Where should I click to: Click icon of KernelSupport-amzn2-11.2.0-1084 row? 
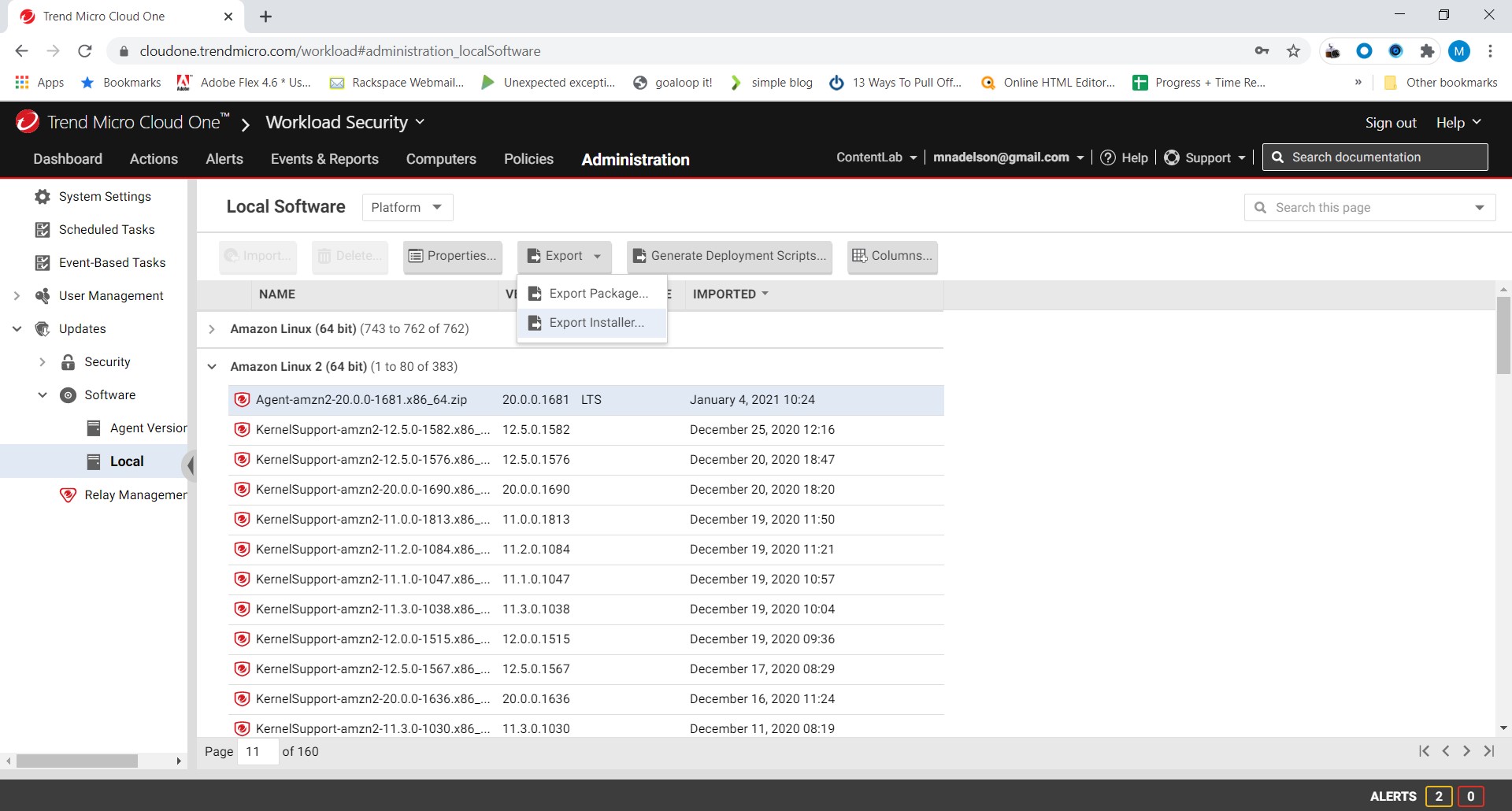(243, 550)
